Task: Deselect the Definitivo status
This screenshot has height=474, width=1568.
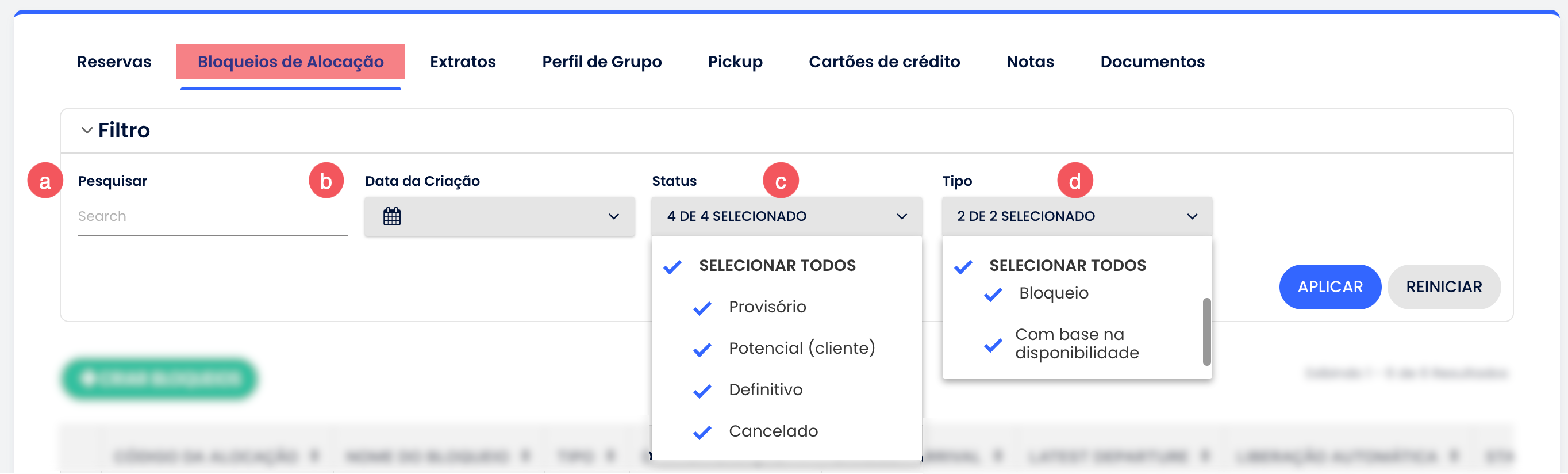Action: click(x=702, y=391)
